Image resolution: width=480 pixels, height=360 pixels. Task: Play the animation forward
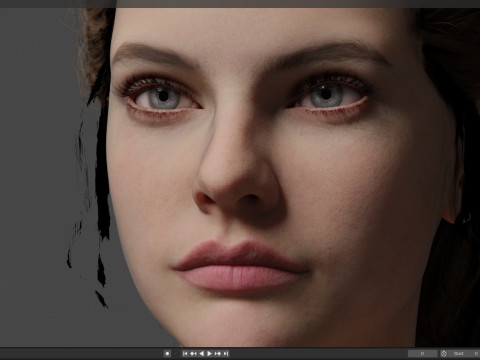[x=209, y=353]
